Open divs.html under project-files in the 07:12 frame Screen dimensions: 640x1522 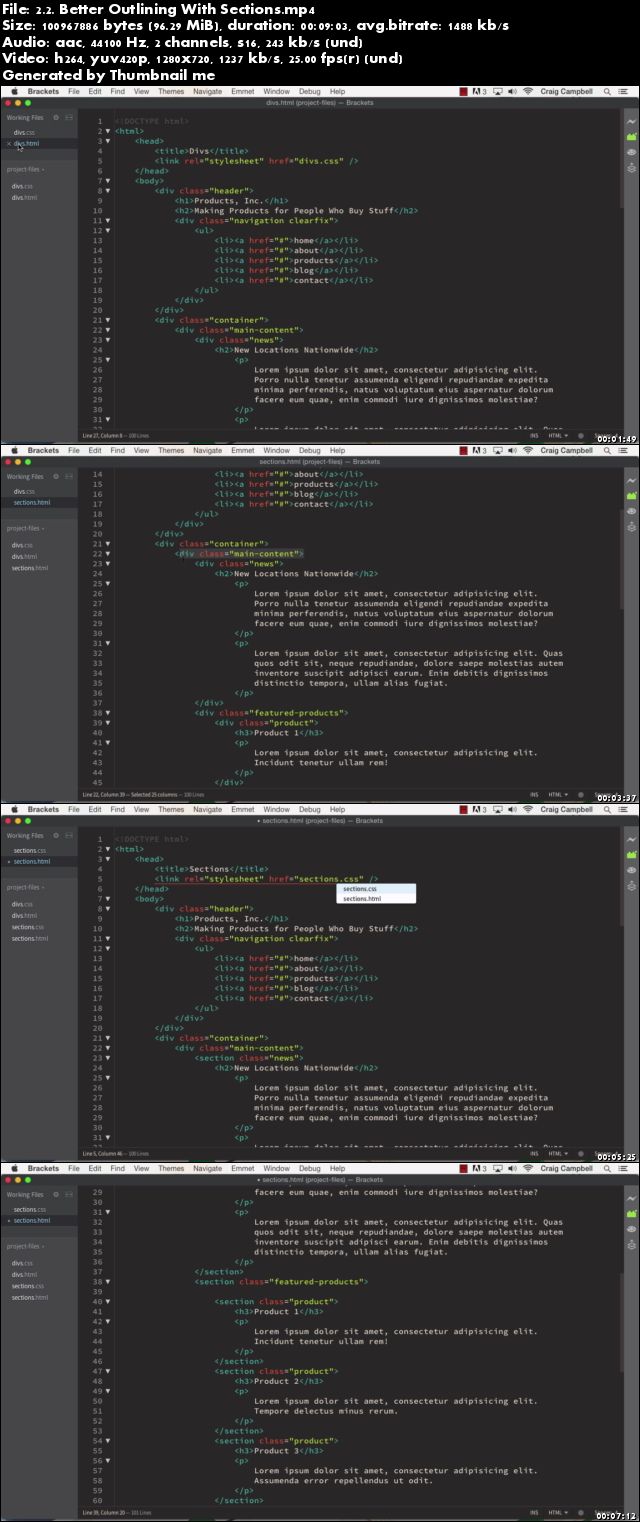click(x=24, y=1274)
